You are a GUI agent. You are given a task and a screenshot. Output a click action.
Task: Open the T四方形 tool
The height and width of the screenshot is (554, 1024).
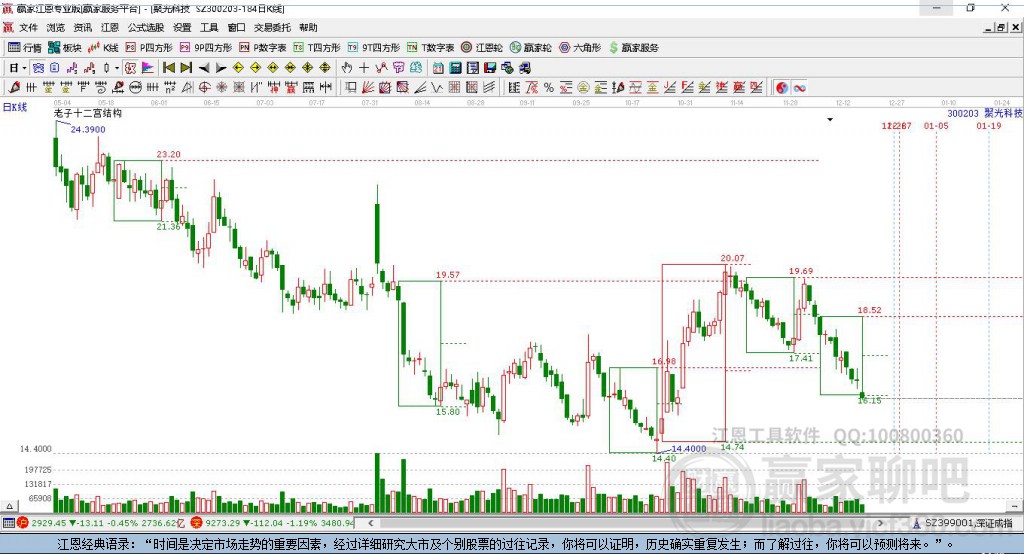(317, 48)
